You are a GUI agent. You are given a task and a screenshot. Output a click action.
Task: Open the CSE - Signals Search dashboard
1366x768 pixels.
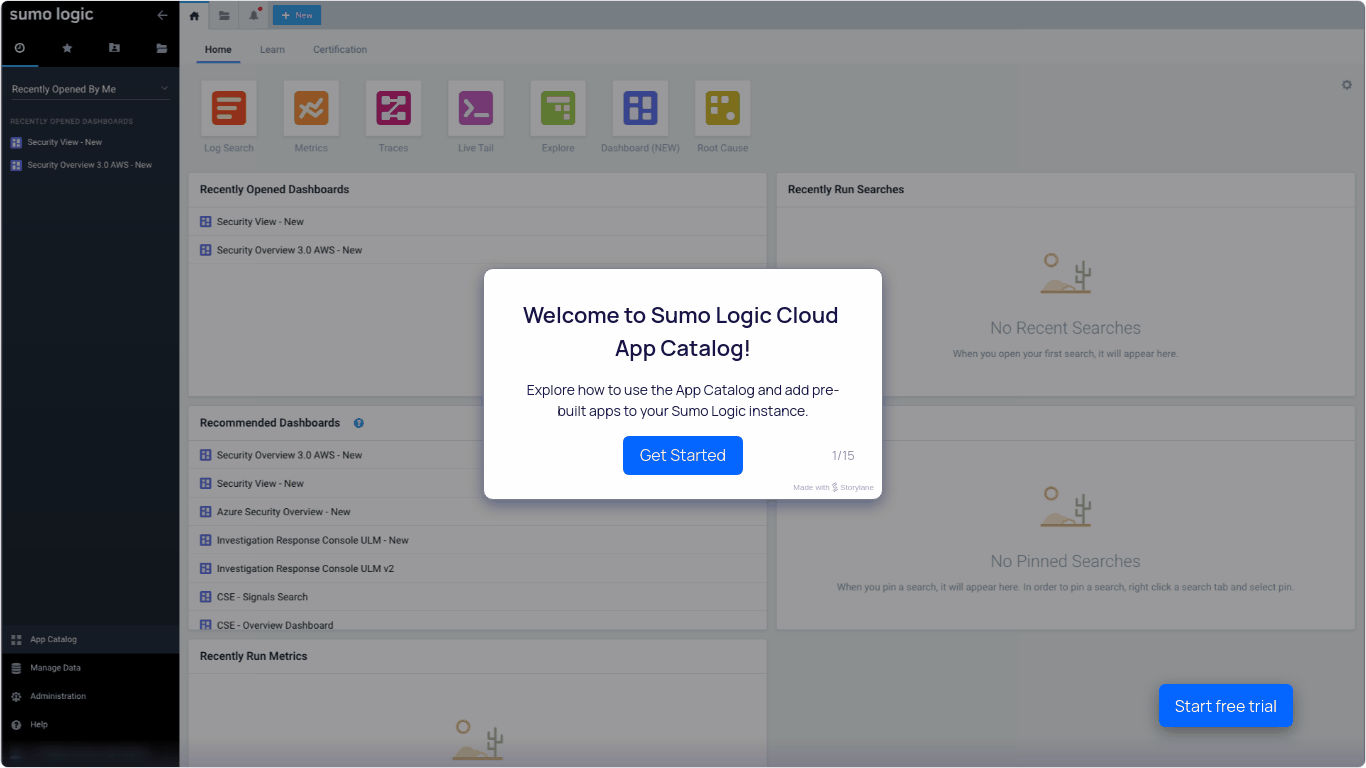point(478,597)
